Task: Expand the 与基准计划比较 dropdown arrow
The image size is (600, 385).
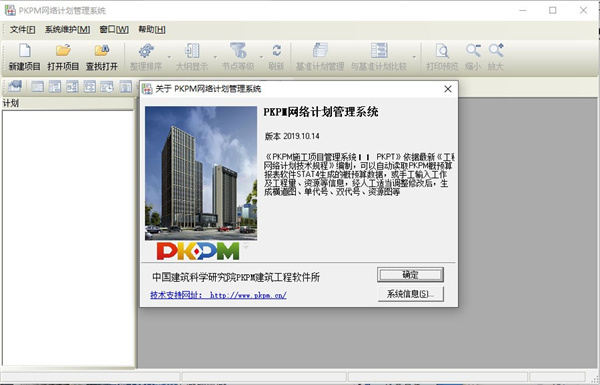Action: 414,57
